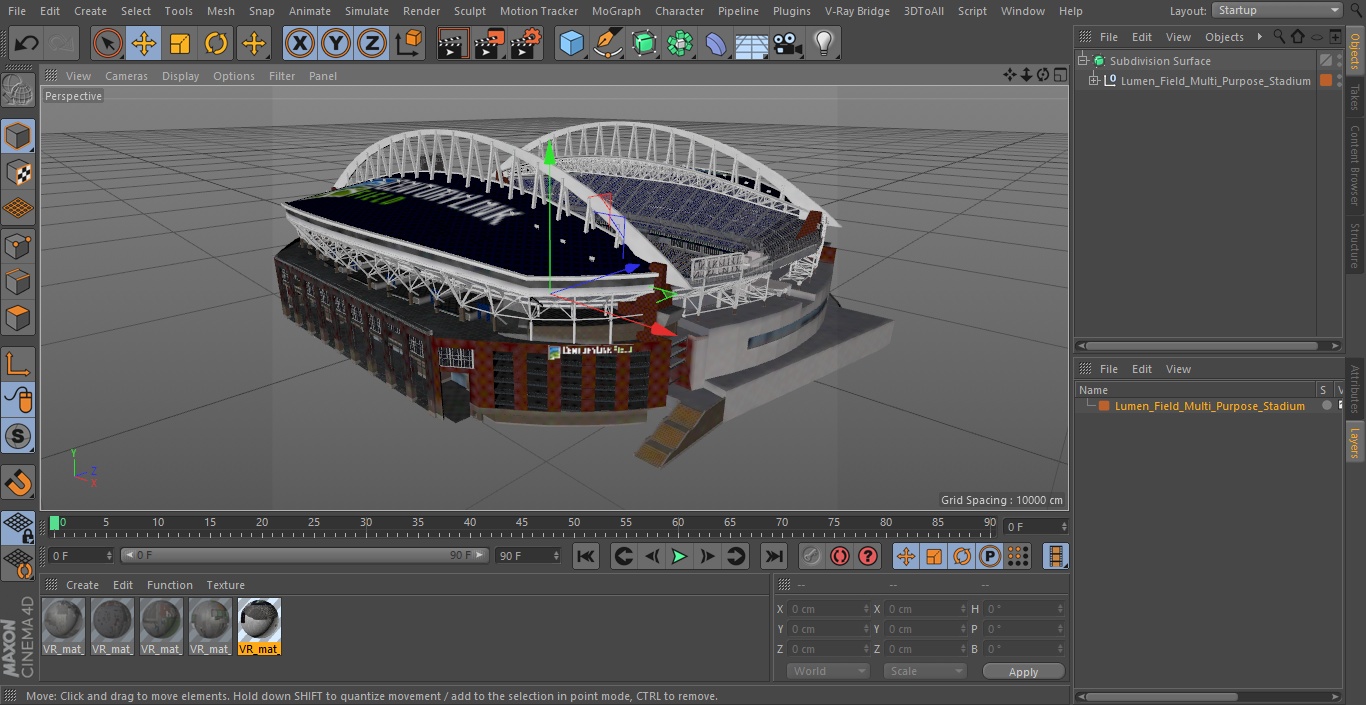The height and width of the screenshot is (705, 1366).
Task: Open the Scale mode dropdown
Action: click(925, 671)
